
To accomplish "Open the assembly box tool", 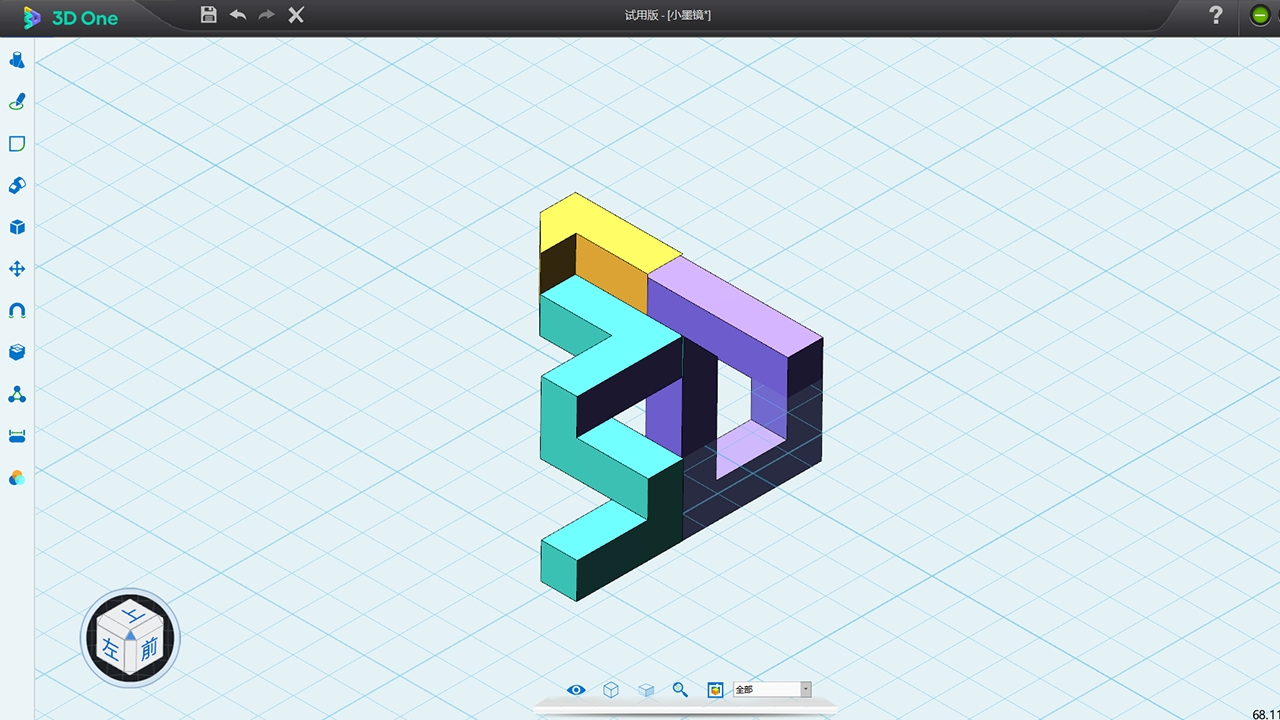I will 17,352.
